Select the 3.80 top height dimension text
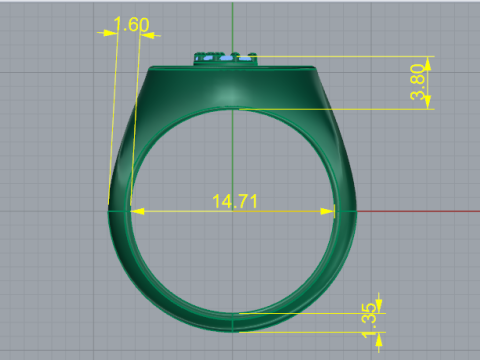The width and height of the screenshot is (480, 360). click(418, 82)
